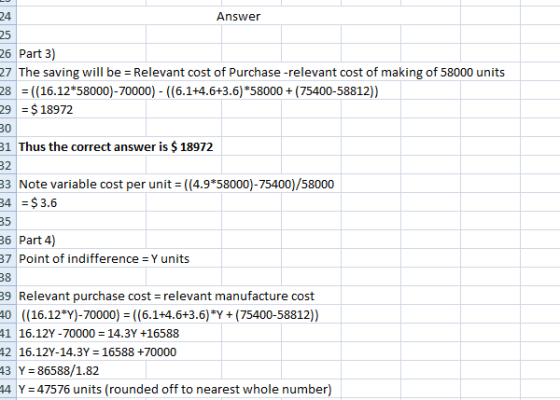The height and width of the screenshot is (400, 560).
Task: Click 'Thus the correct answer is $ 18972'
Action: coord(116,147)
